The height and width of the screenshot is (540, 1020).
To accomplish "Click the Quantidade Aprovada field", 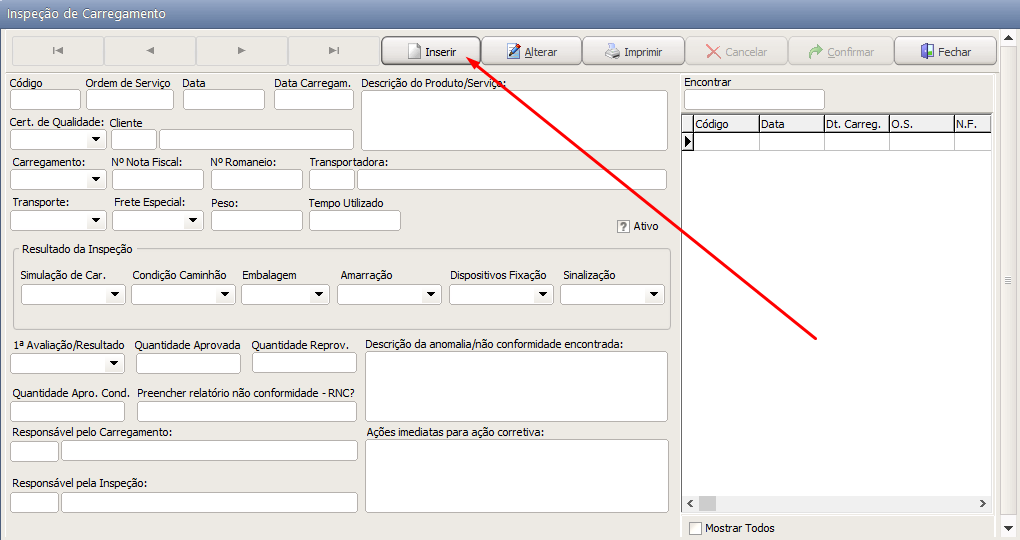I will (x=188, y=363).
